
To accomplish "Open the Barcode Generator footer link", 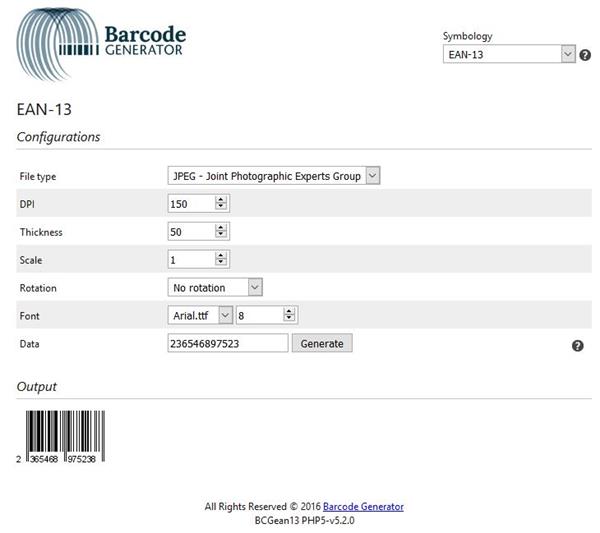I will (x=363, y=507).
